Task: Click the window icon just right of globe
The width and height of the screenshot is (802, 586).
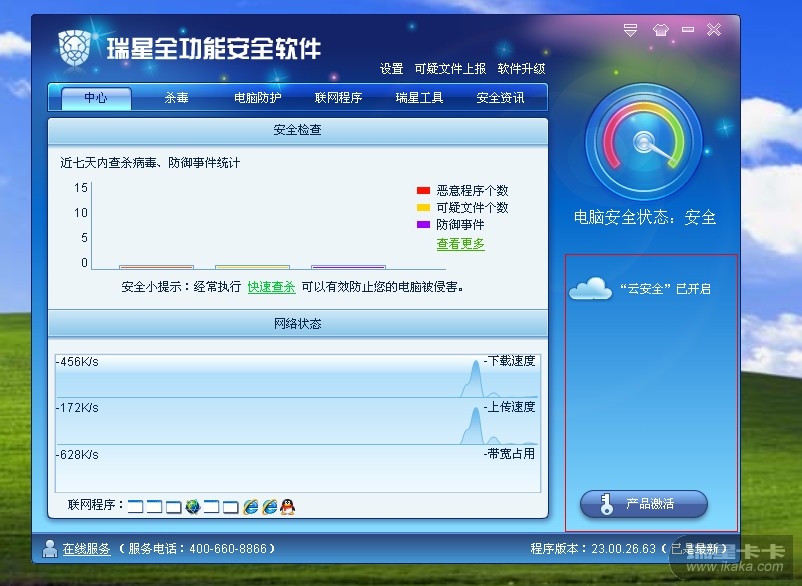Action: pos(211,507)
